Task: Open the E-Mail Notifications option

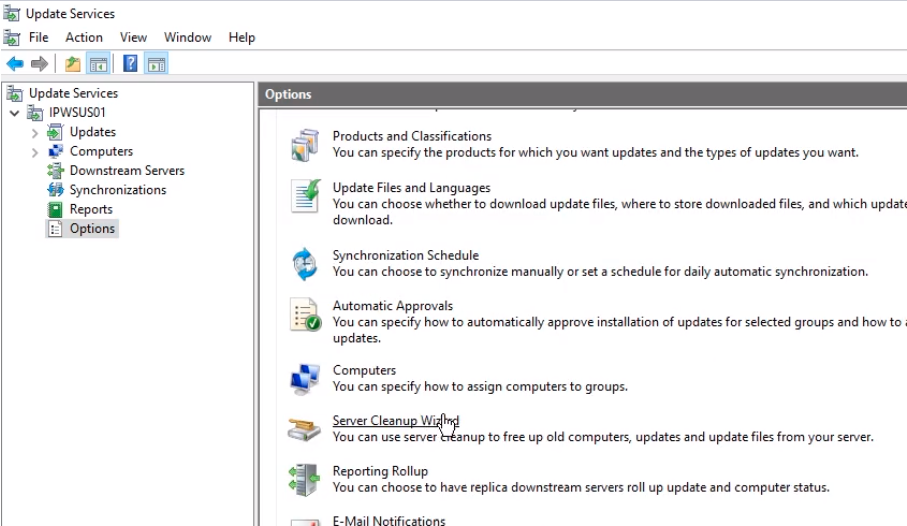Action: pos(388,520)
